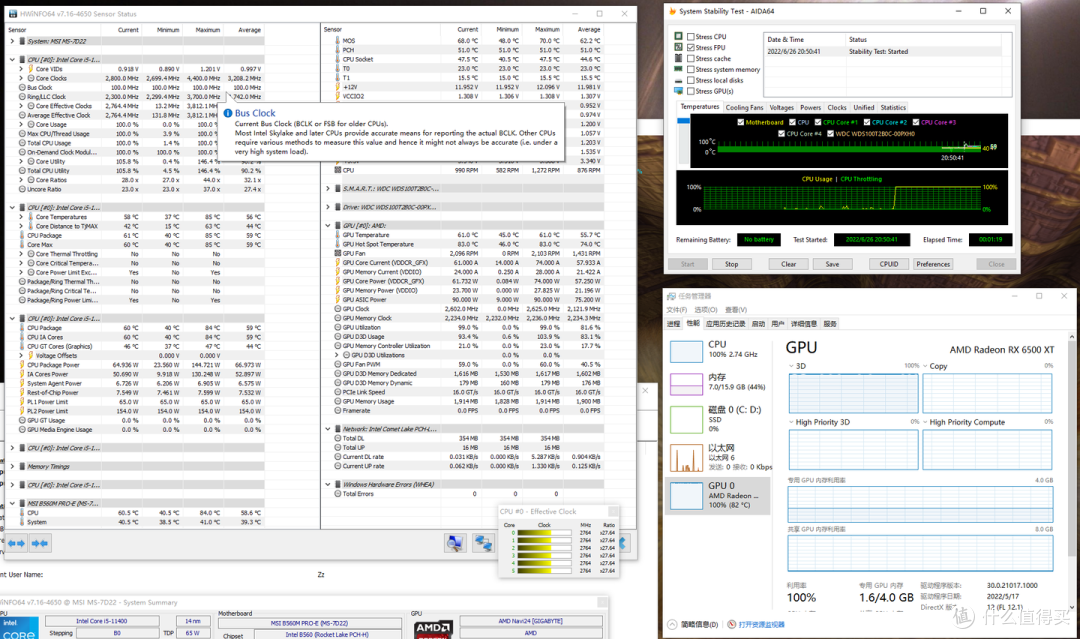Switch to the Voltages tab in AIDA64
Viewport: 1080px width, 639px height.
tap(781, 107)
